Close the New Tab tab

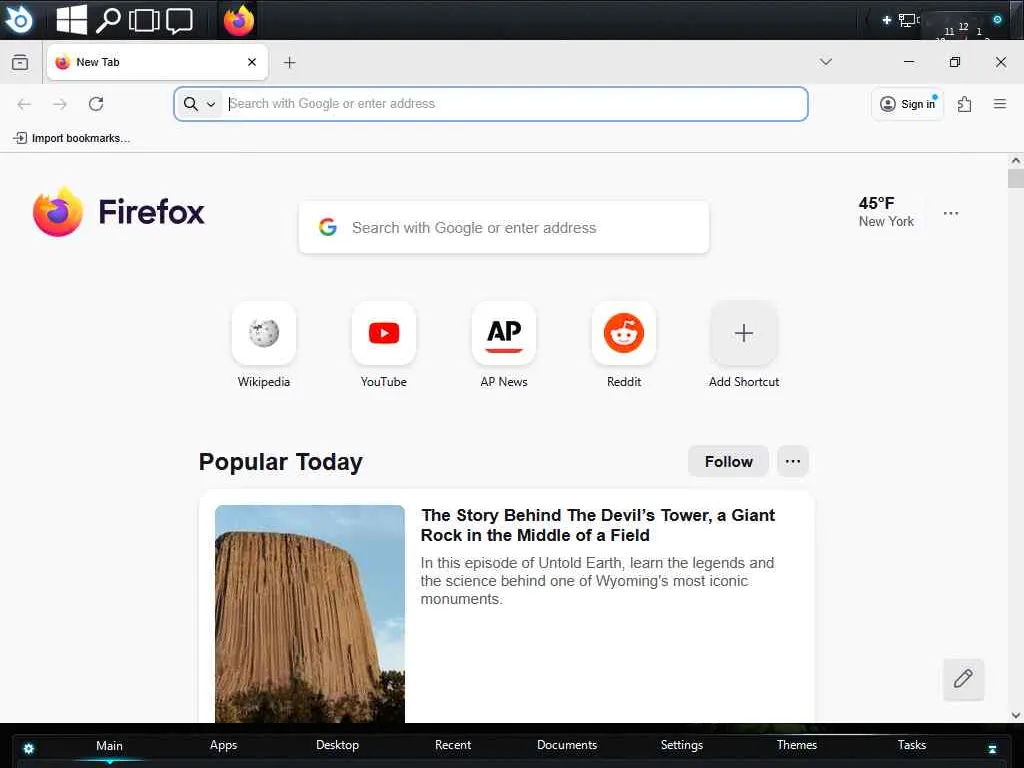point(251,62)
